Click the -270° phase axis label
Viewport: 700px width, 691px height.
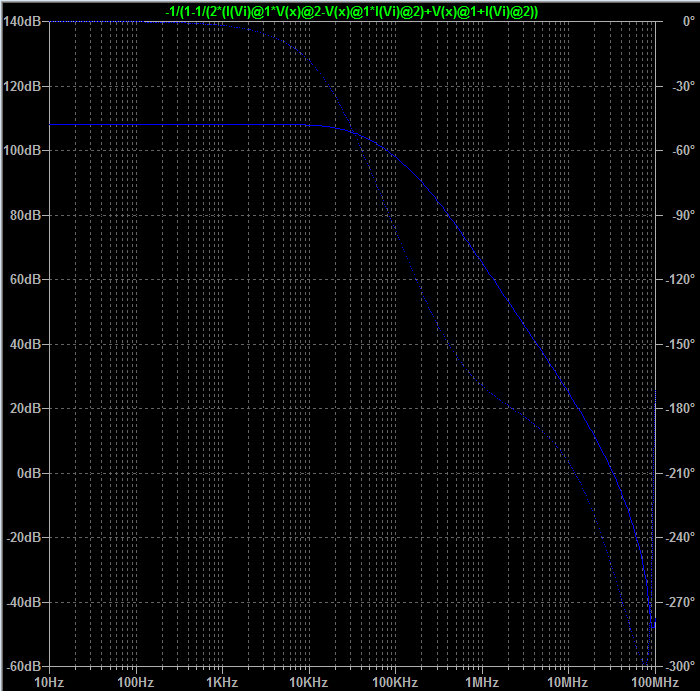coord(680,602)
